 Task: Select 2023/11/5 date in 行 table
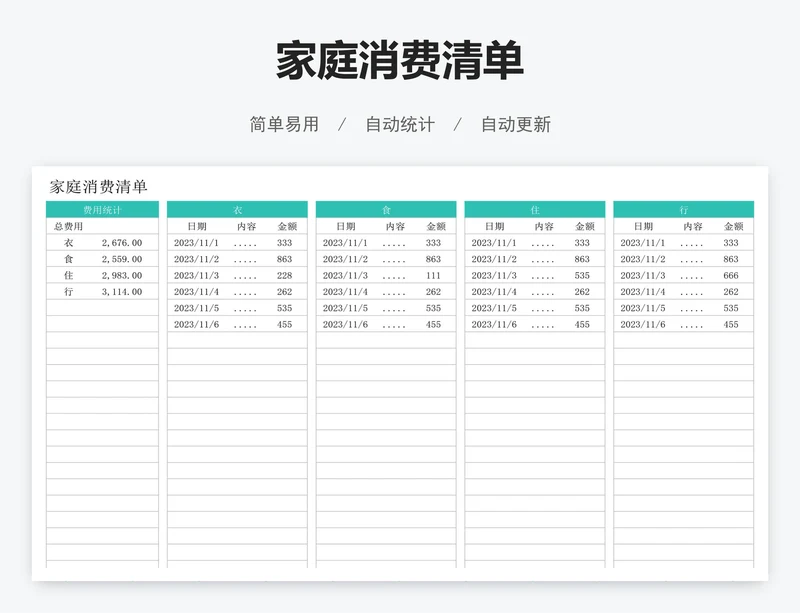point(643,308)
